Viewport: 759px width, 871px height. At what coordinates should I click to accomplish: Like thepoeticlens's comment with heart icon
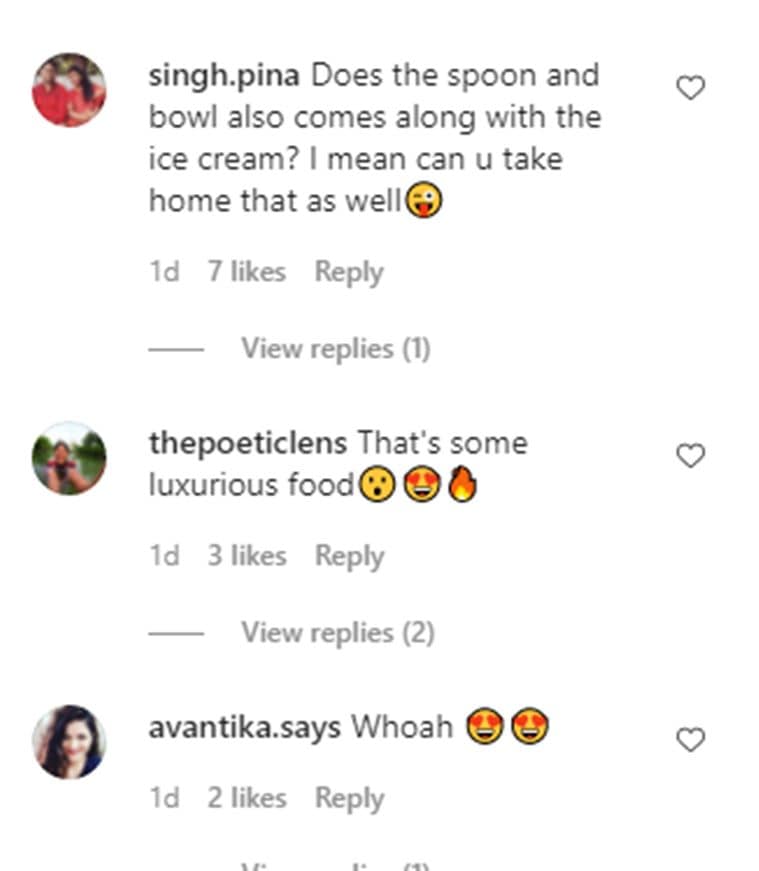click(691, 456)
